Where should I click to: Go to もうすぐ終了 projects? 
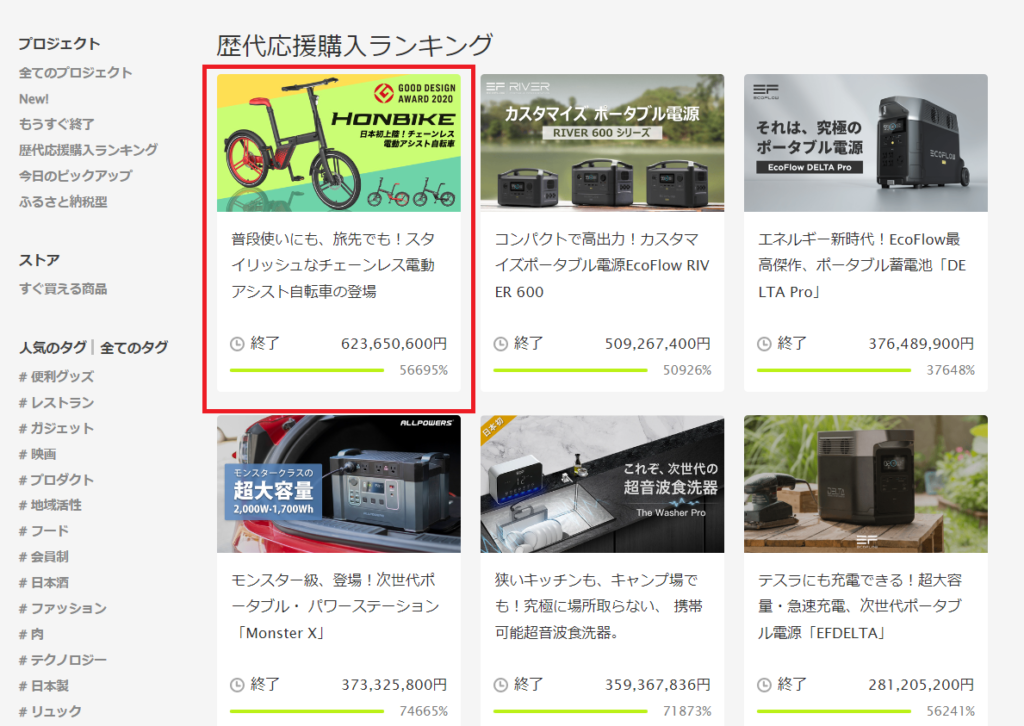pos(57,124)
